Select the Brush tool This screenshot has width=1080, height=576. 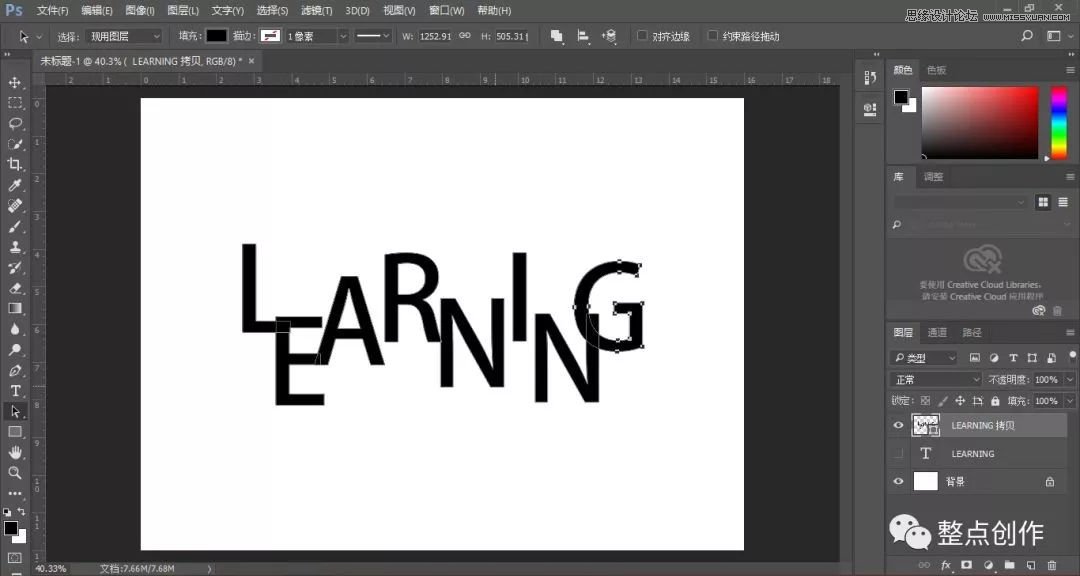(x=14, y=226)
